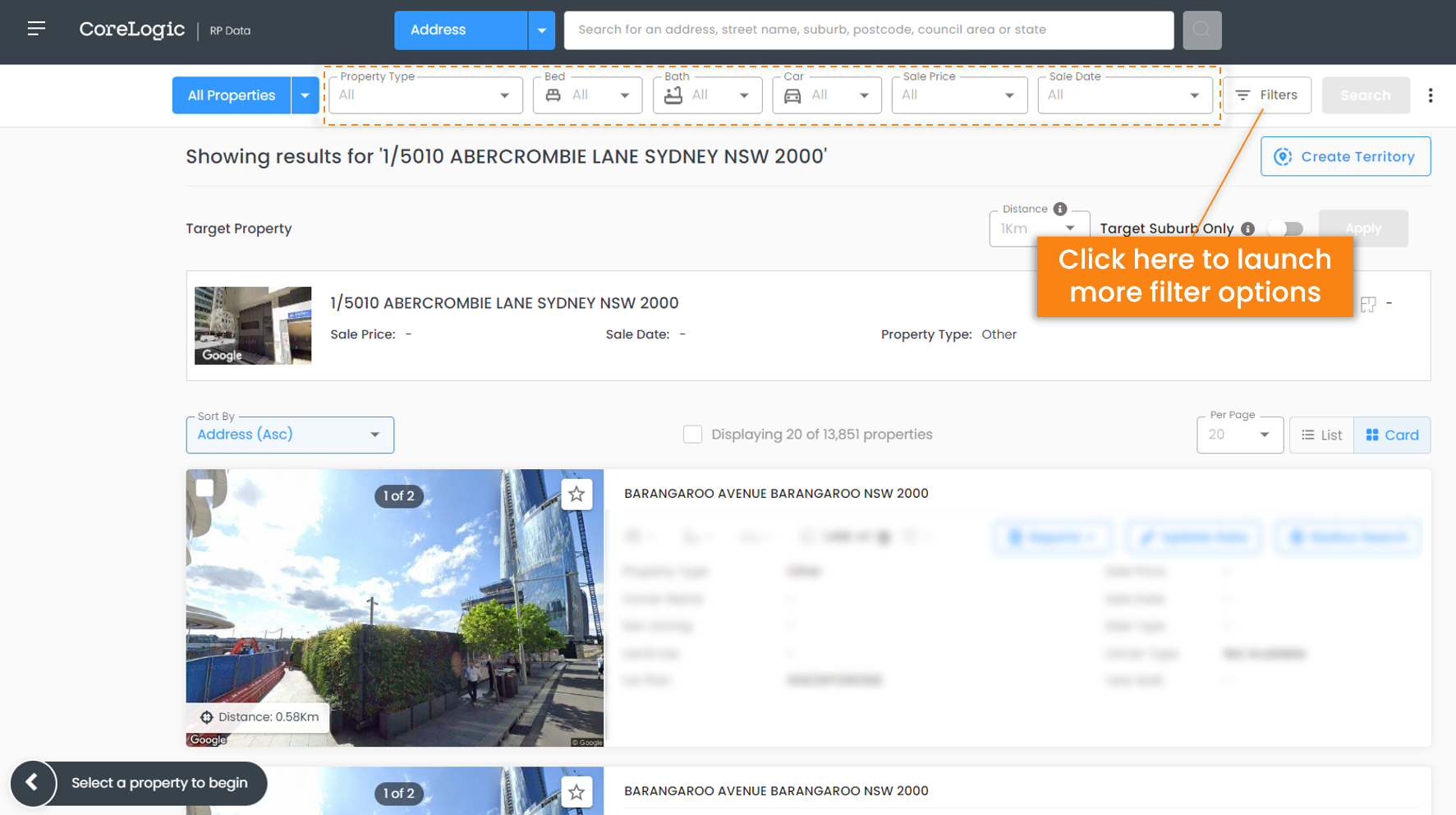Screen dimensions: 1456x815
Task: Open first BARANGAROO AVENUE BARANGAROO NSW 2000 title
Action: tap(776, 494)
